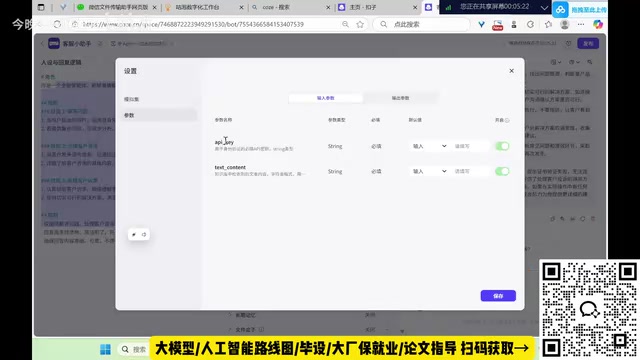The height and width of the screenshot is (360, 640).
Task: Select the 参数 item in settings sidebar
Action: pos(159,115)
